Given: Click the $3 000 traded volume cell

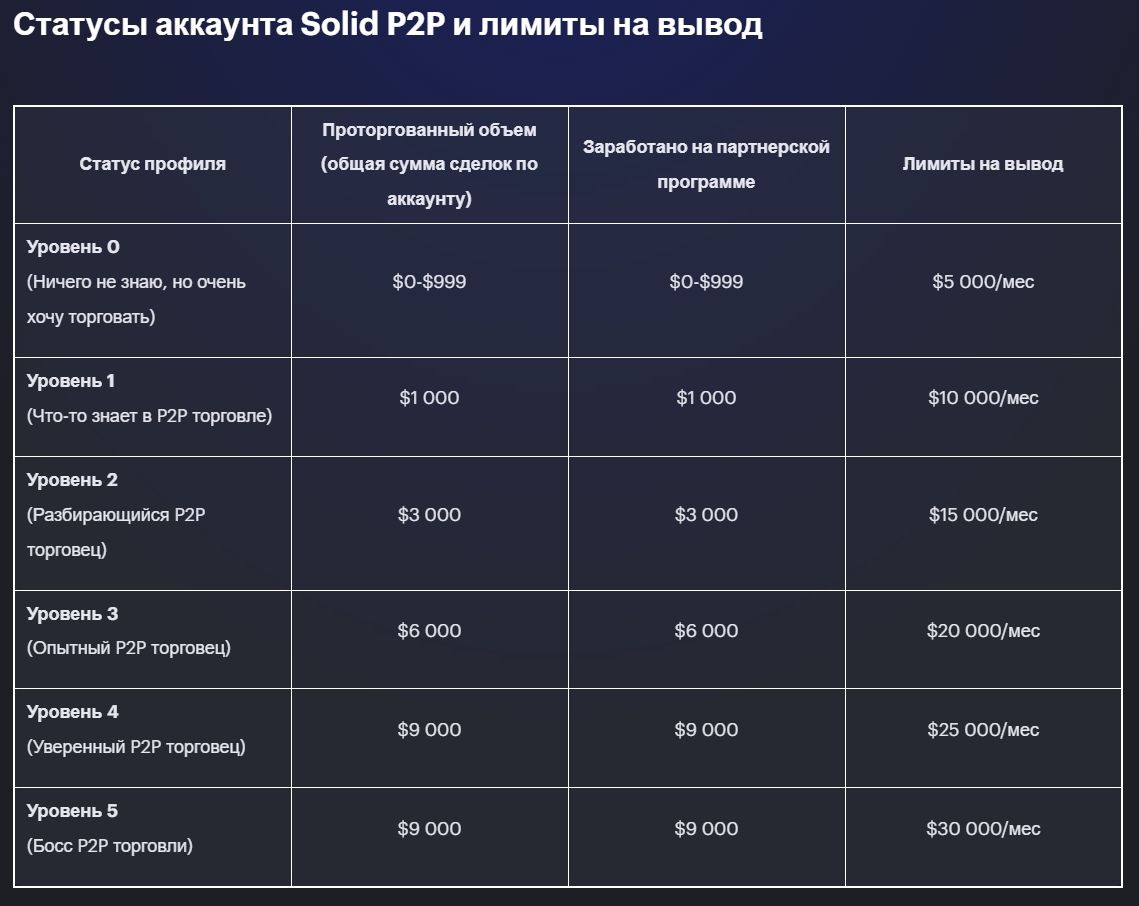Looking at the screenshot, I should tap(429, 514).
